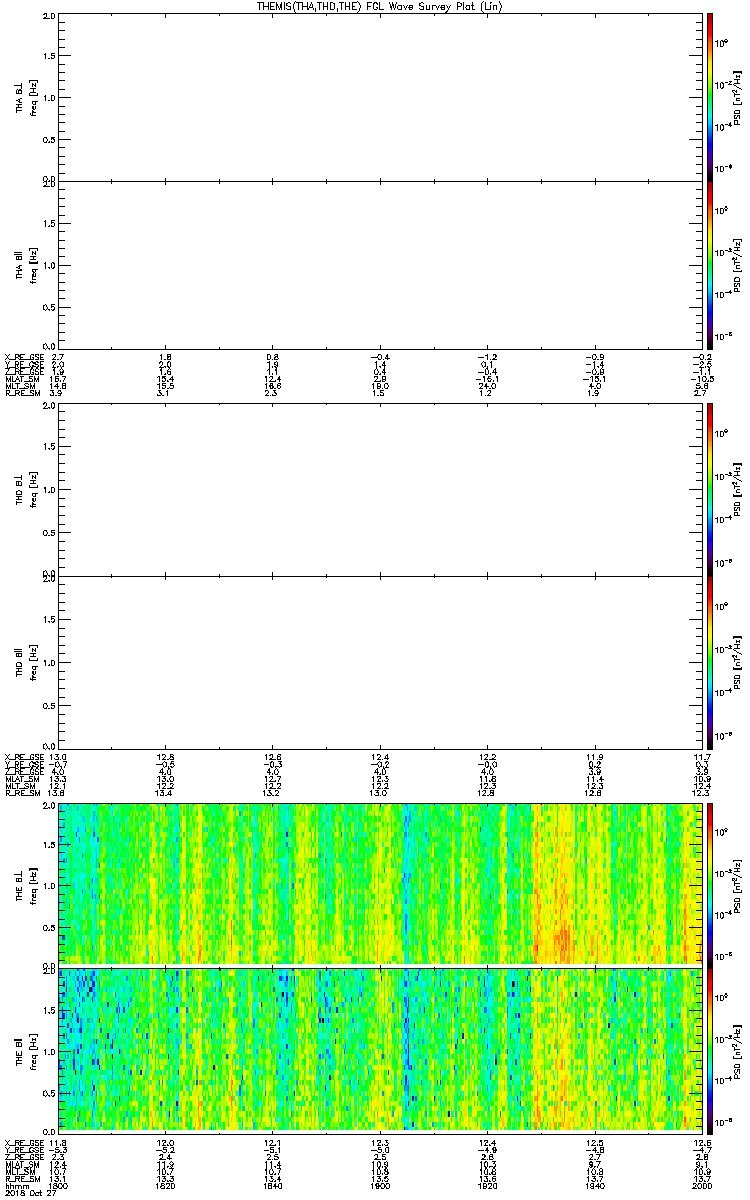Click the PSD color bar beside THD B∥ panel
Viewport: 750px width, 1200px height.
point(709,661)
